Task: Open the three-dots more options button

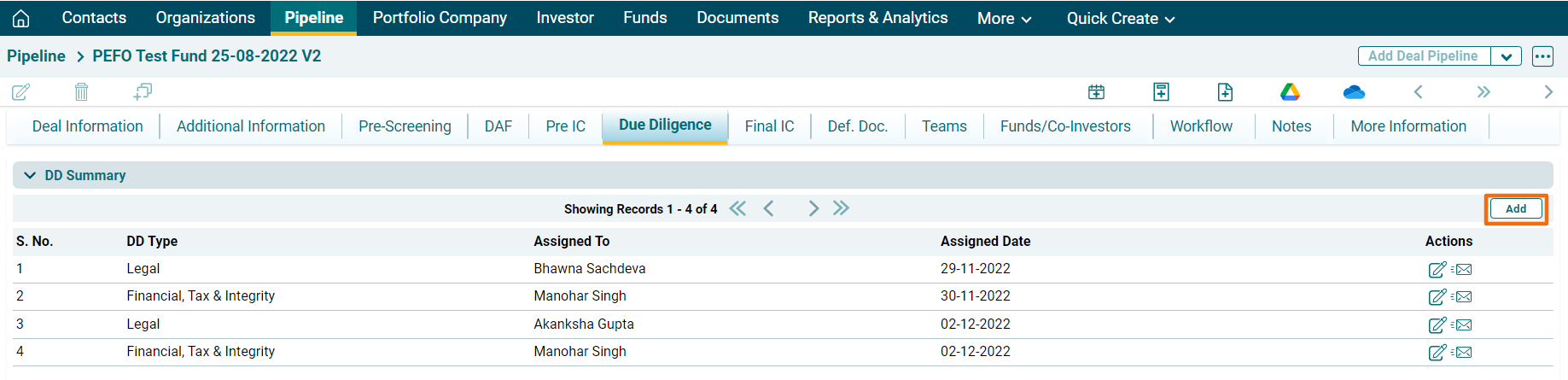Action: coord(1542,56)
